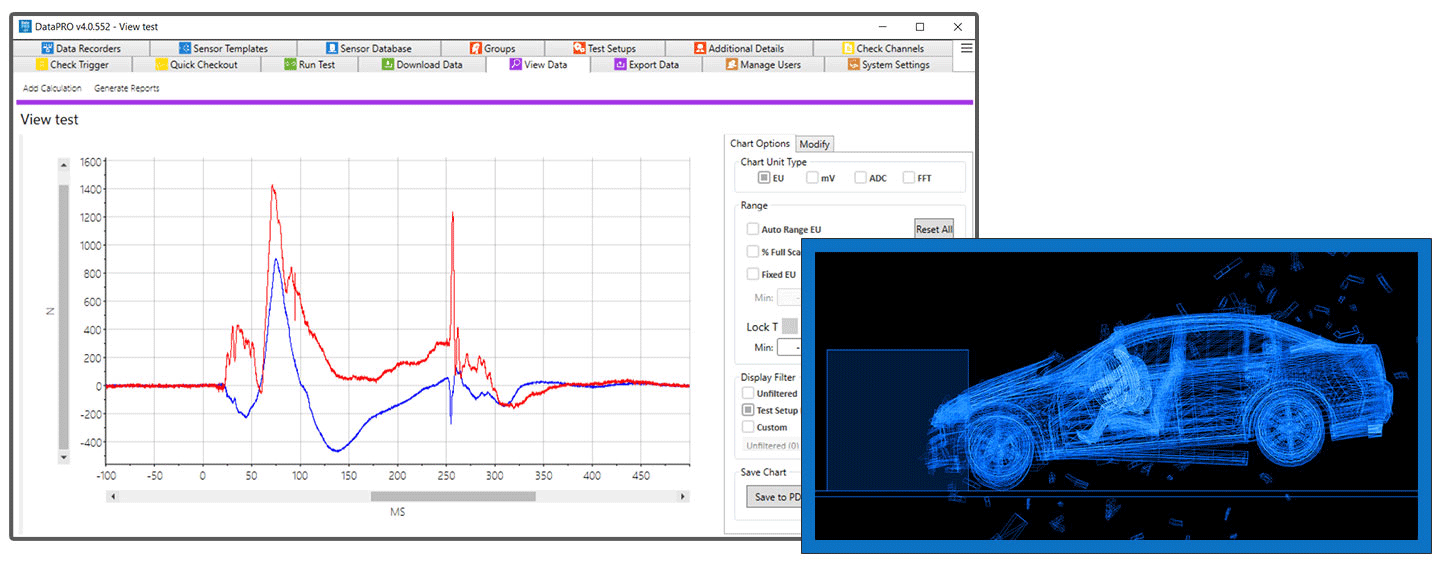Expand the Unfiltered (0) filter dropdown
Image resolution: width=1446 pixels, height=563 pixels.
tap(773, 446)
